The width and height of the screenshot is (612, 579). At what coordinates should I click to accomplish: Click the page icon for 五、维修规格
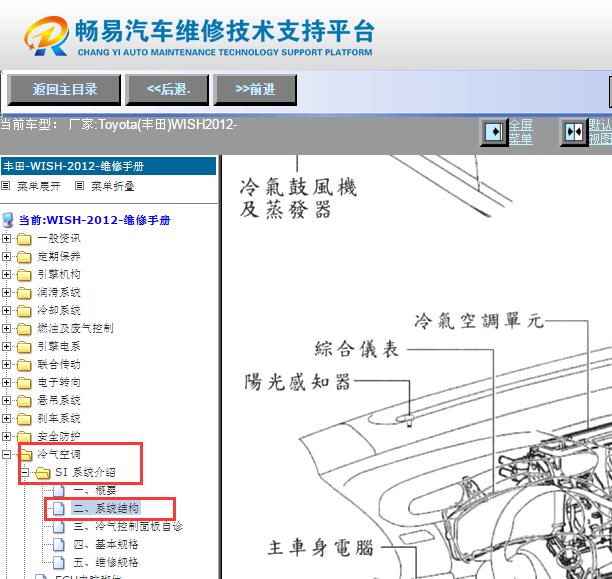coord(59,562)
